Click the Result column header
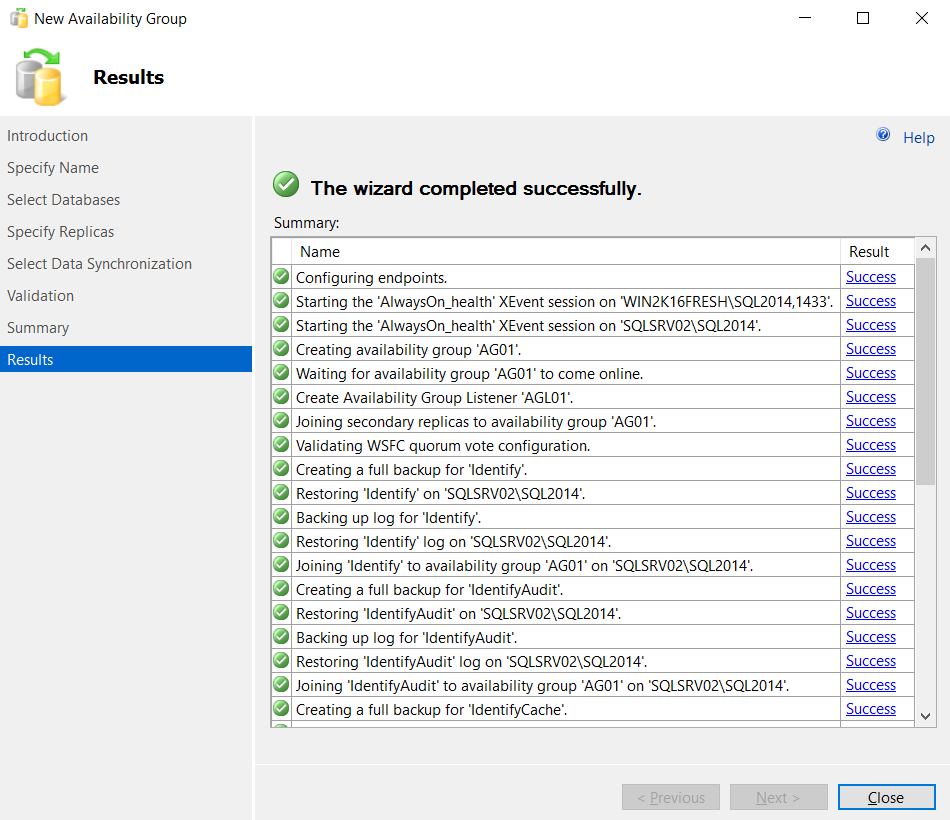Screen dimensions: 950x820 869,251
